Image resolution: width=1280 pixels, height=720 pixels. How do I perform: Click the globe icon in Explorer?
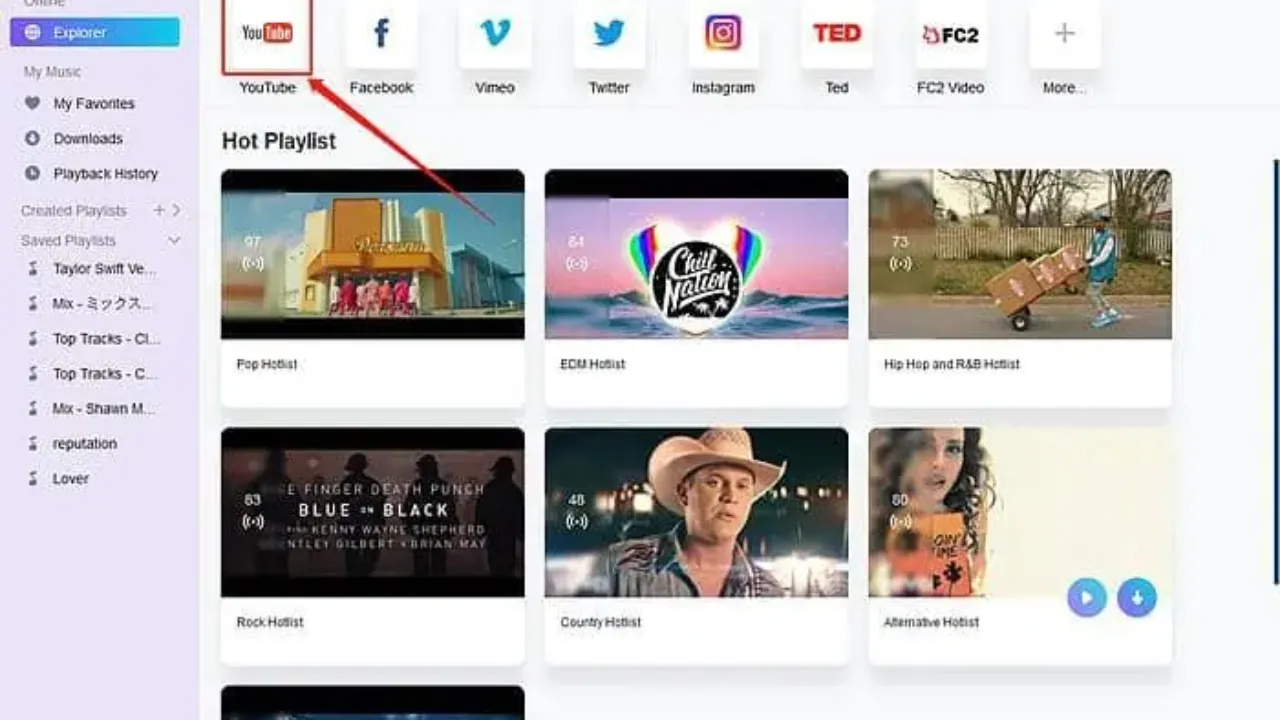(x=33, y=32)
